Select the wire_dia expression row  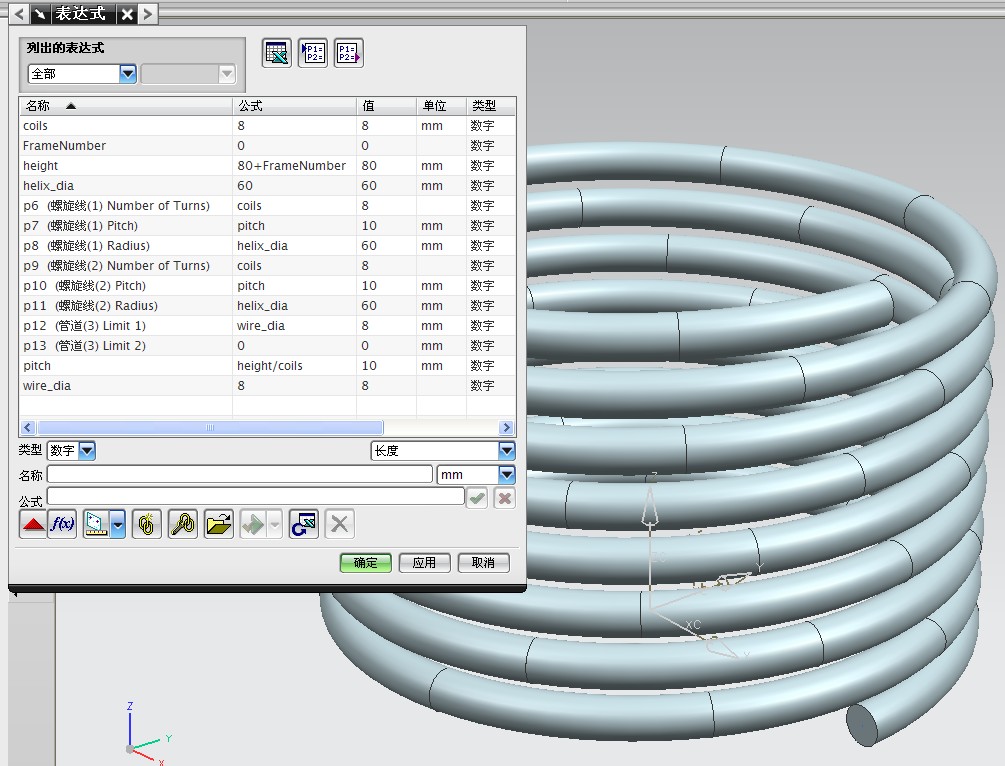point(267,385)
